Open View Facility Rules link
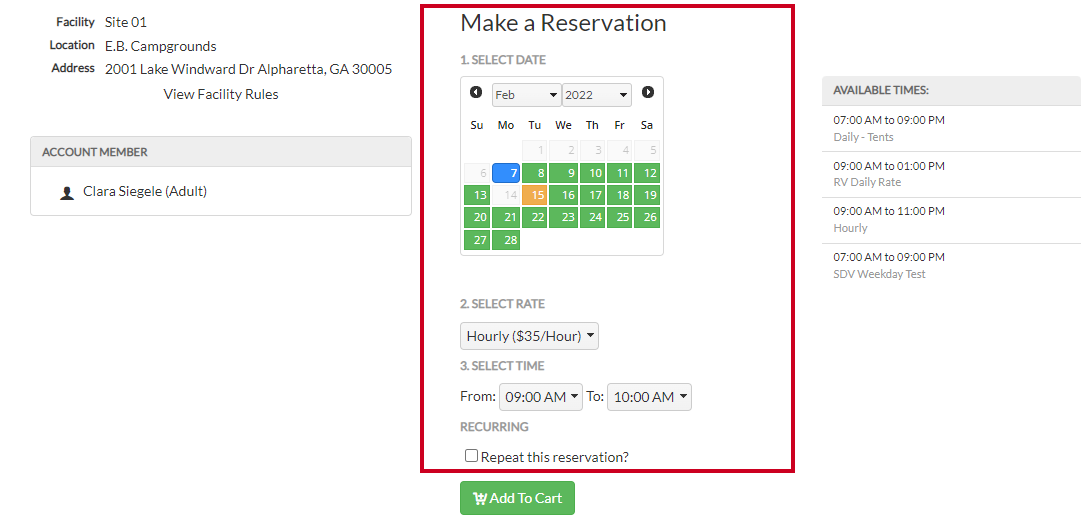The width and height of the screenshot is (1086, 529). click(221, 94)
